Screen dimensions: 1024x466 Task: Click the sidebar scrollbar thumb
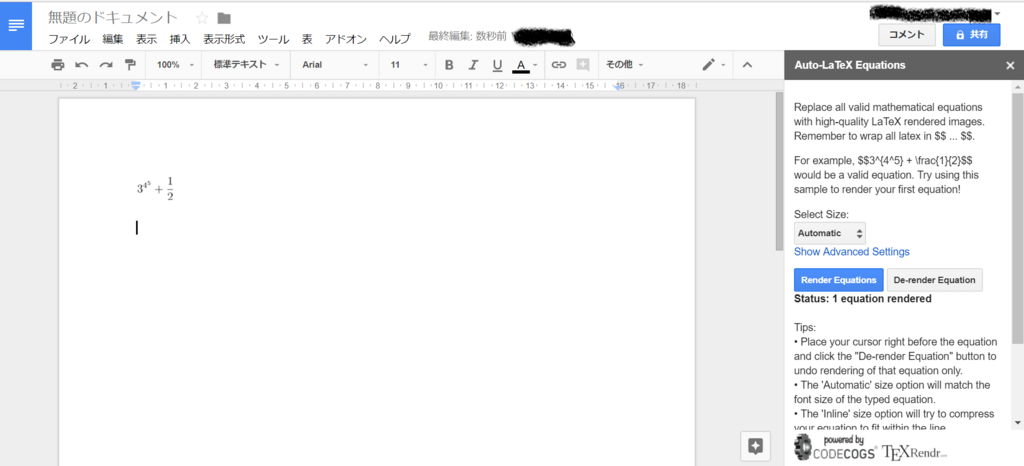coord(1017,219)
